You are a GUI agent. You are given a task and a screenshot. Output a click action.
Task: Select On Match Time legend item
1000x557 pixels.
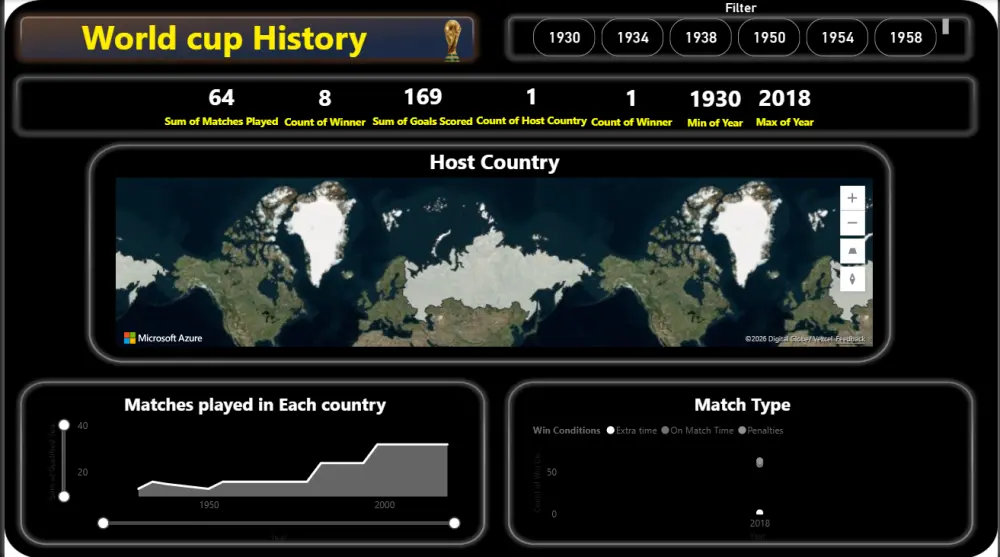(697, 431)
